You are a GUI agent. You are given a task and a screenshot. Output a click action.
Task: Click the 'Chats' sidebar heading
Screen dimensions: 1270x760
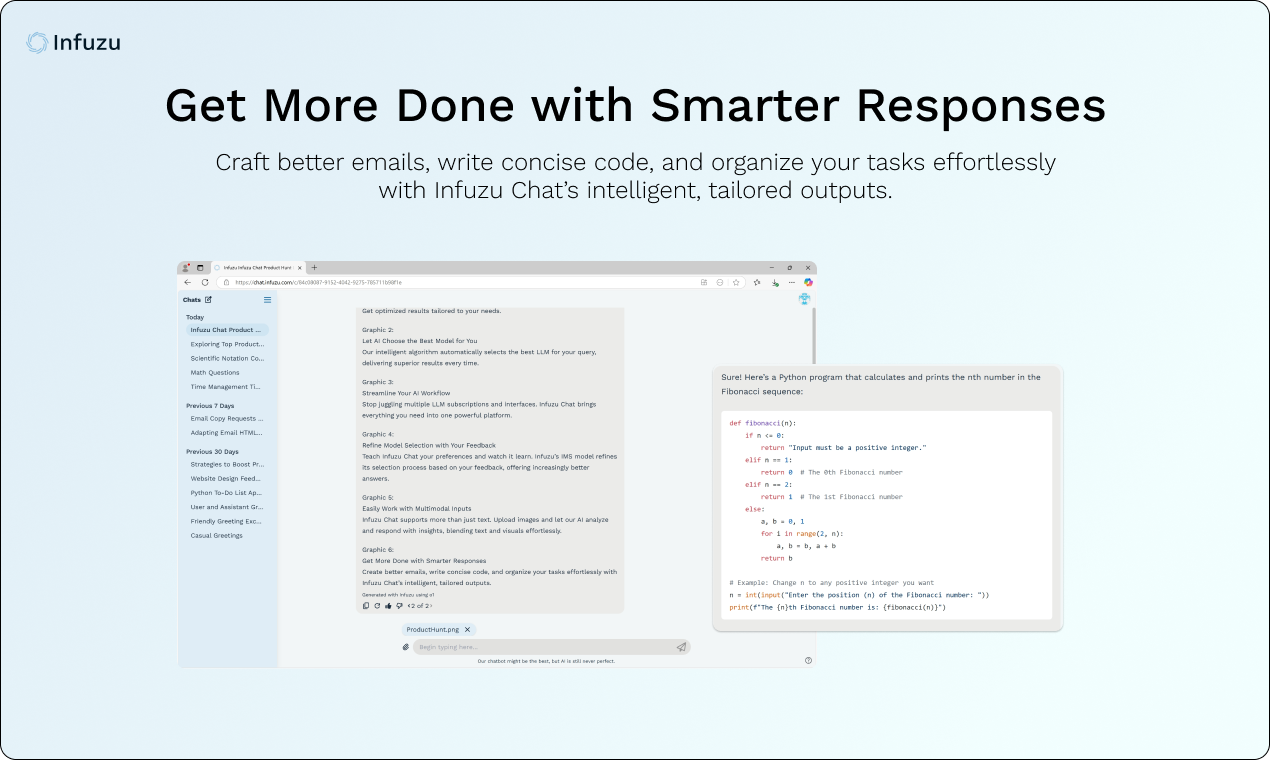192,300
